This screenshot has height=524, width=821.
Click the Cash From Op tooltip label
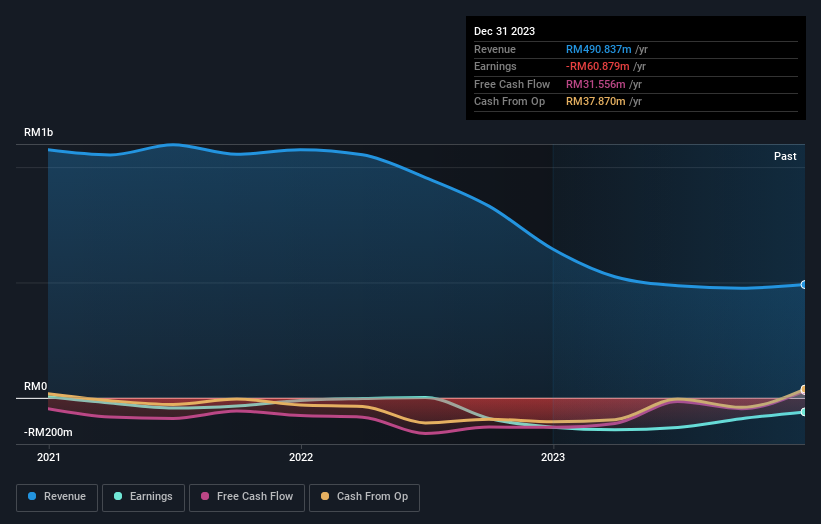pyautogui.click(x=509, y=102)
